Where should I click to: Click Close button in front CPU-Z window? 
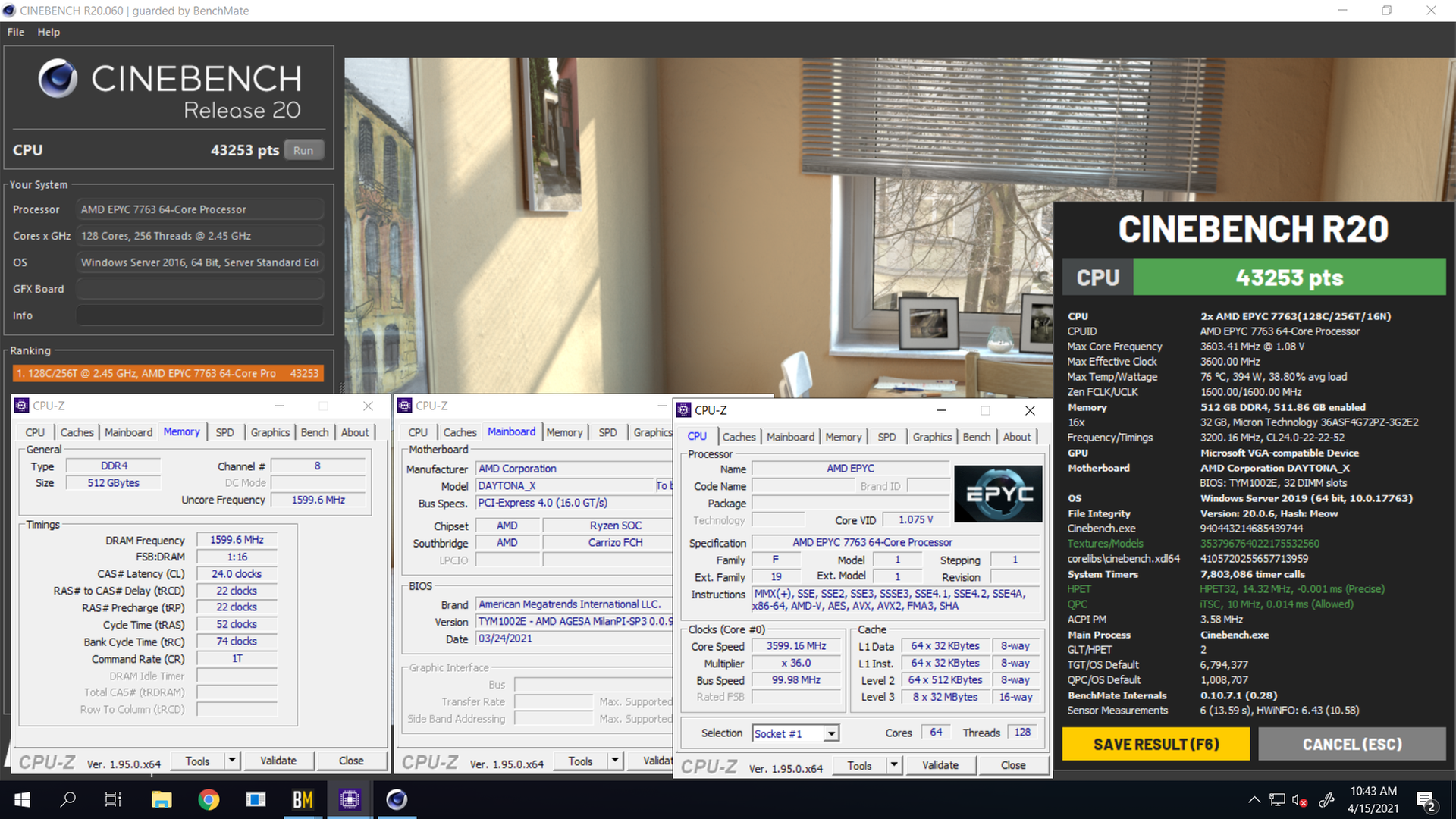1013,765
